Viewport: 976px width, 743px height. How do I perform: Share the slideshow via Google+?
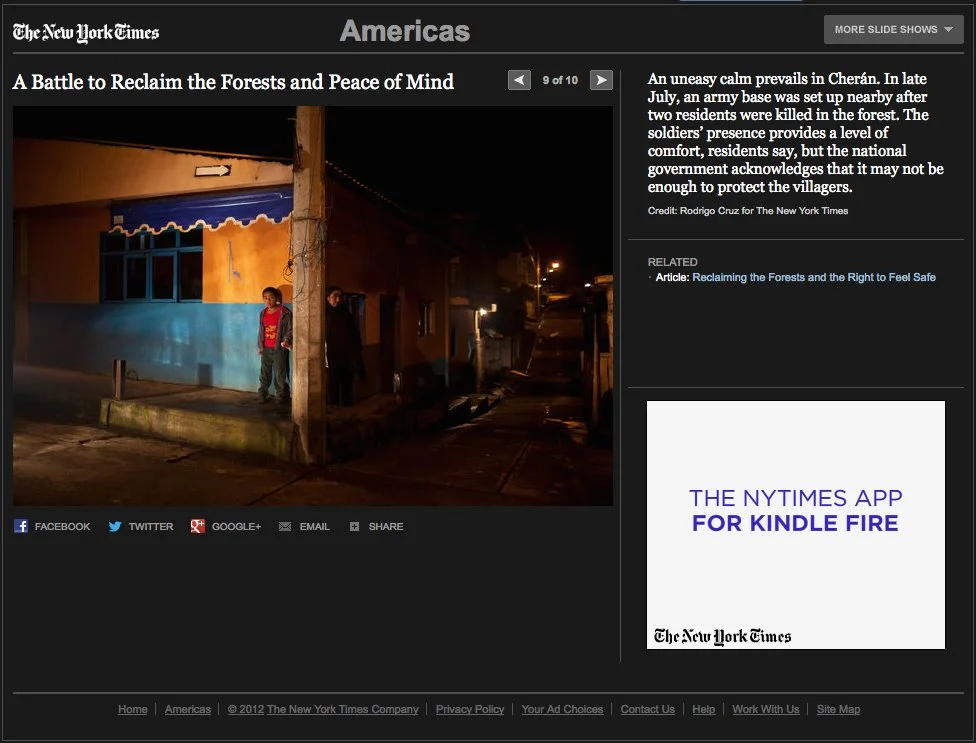click(x=225, y=526)
